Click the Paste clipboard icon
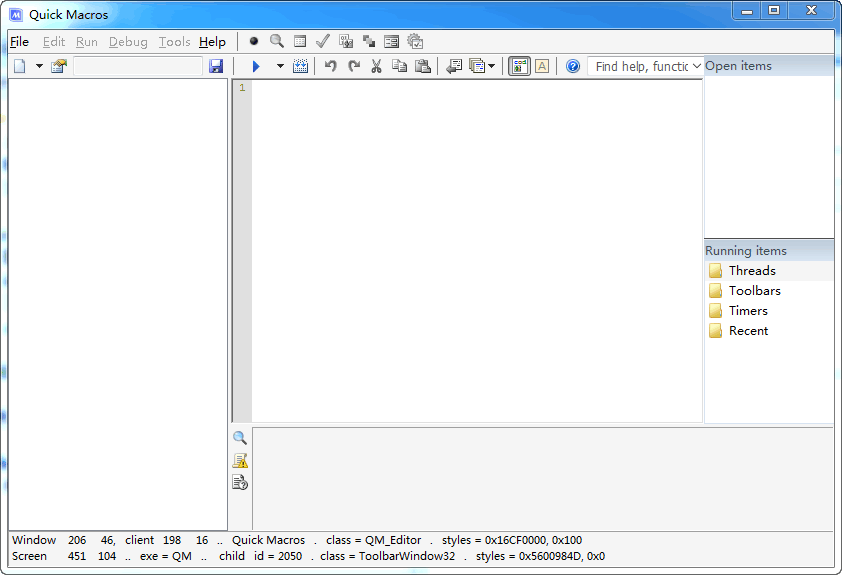 (423, 66)
